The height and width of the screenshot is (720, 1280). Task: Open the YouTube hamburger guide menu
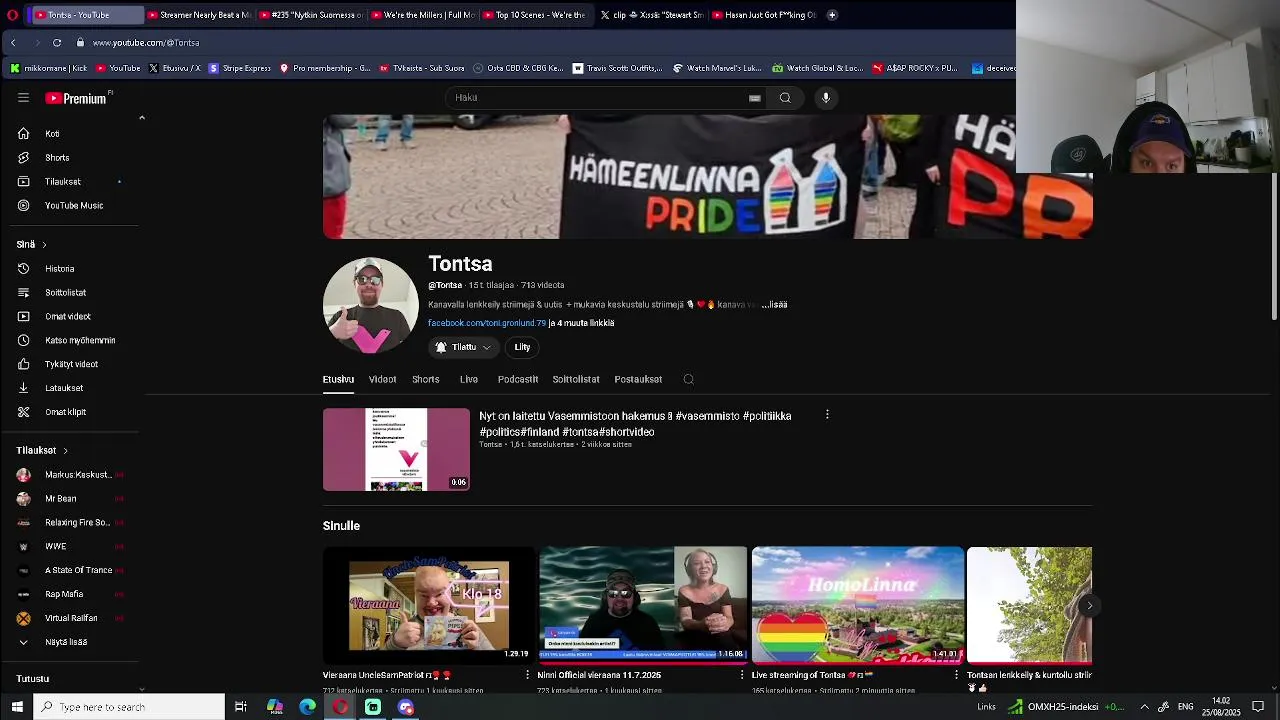[x=23, y=98]
